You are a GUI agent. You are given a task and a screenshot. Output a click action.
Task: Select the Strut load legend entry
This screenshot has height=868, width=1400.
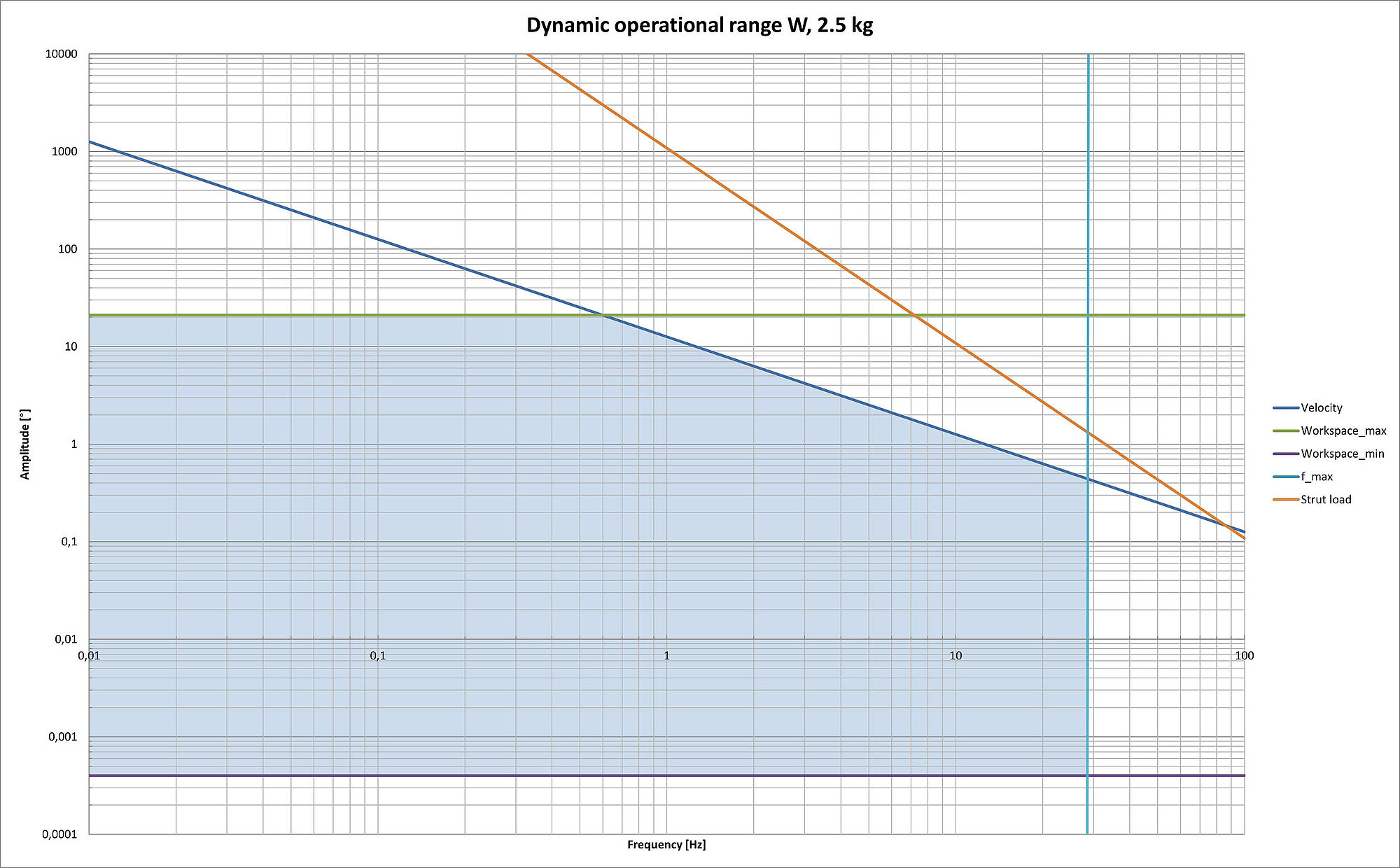[x=1325, y=500]
